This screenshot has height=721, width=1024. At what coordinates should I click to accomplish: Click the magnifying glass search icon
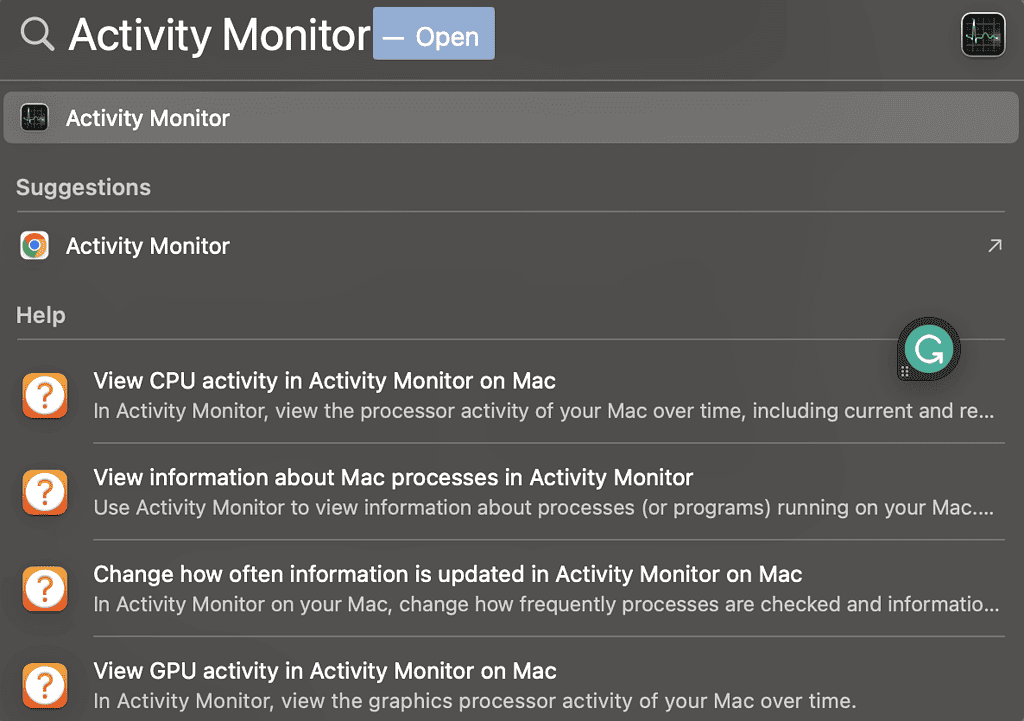click(x=37, y=35)
